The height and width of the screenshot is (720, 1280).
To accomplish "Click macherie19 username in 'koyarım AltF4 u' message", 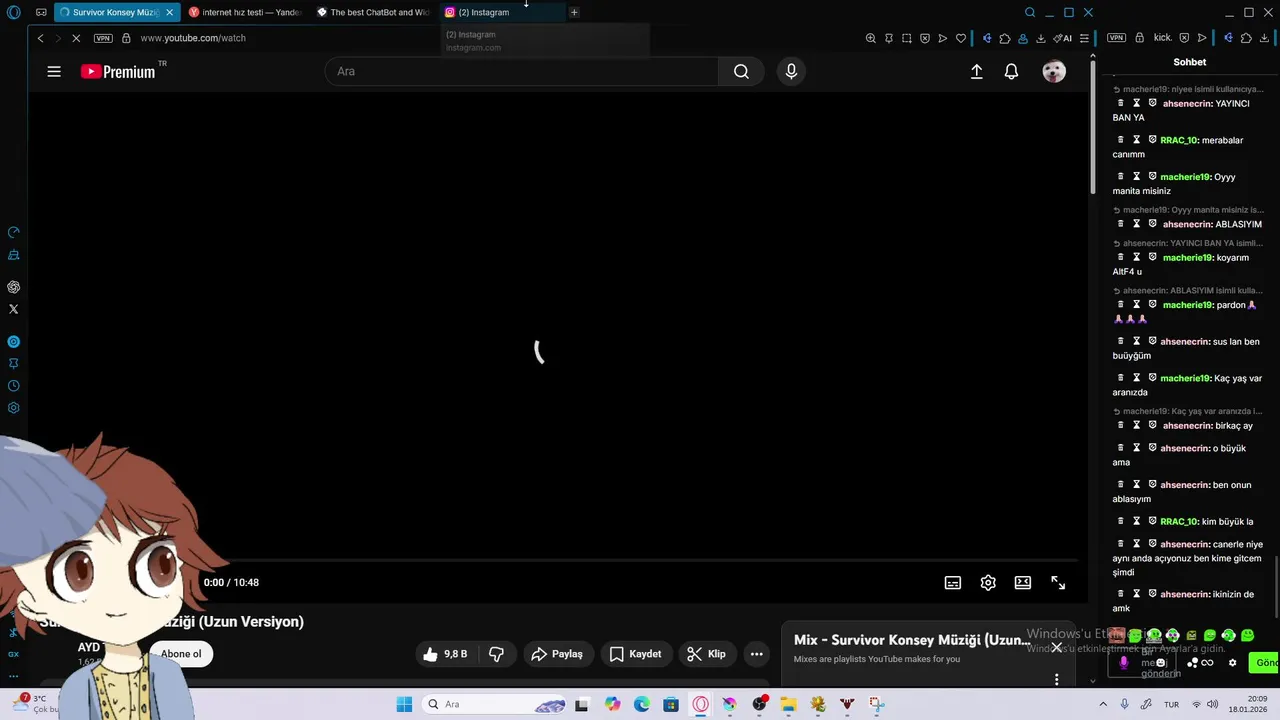I will click(1188, 257).
